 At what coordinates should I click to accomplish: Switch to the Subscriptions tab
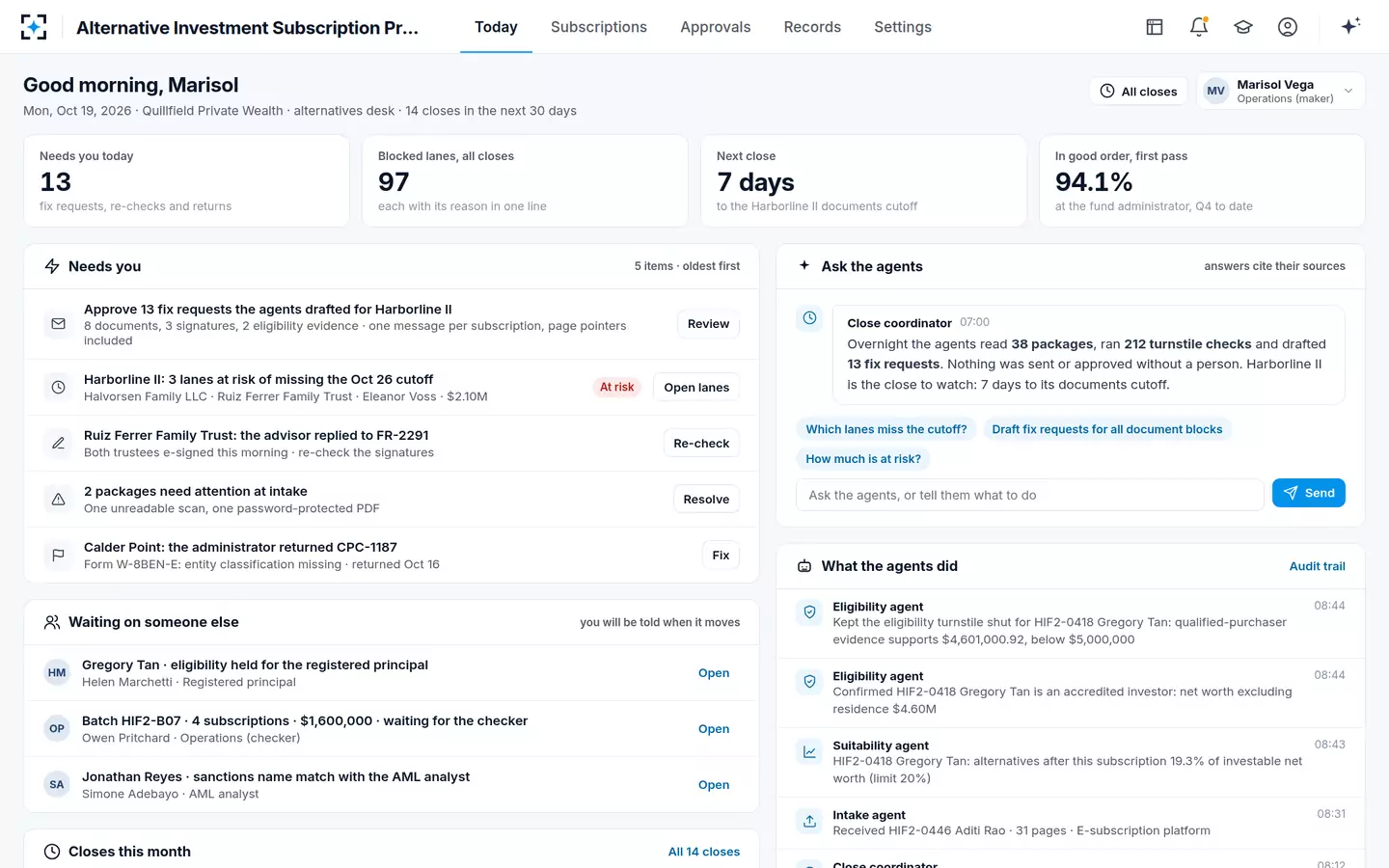(x=599, y=27)
